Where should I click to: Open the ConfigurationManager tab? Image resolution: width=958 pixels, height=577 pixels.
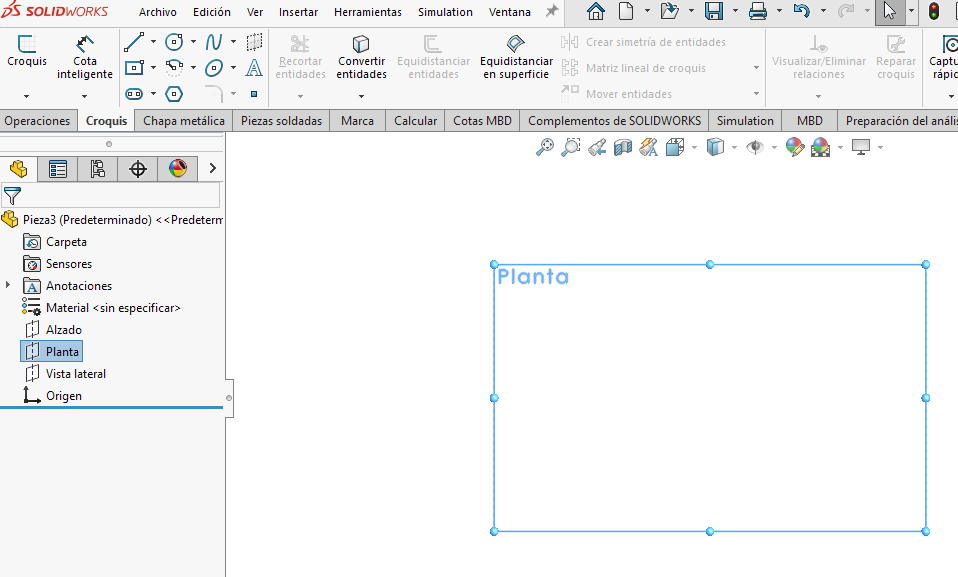(97, 169)
